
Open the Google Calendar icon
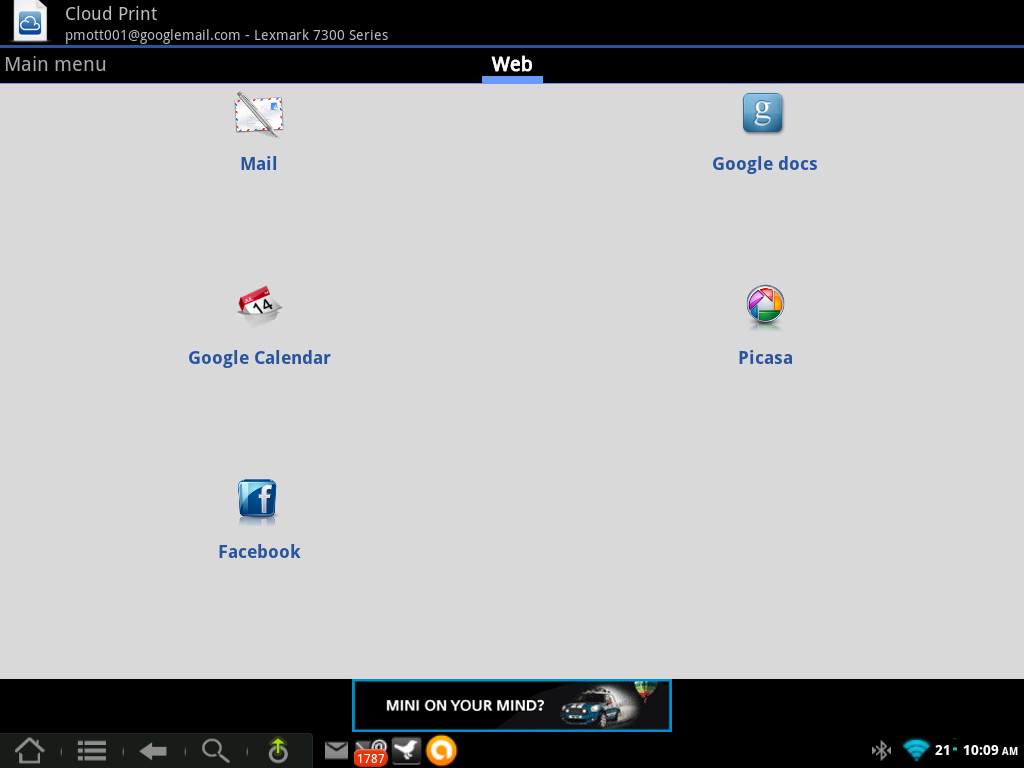tap(259, 306)
